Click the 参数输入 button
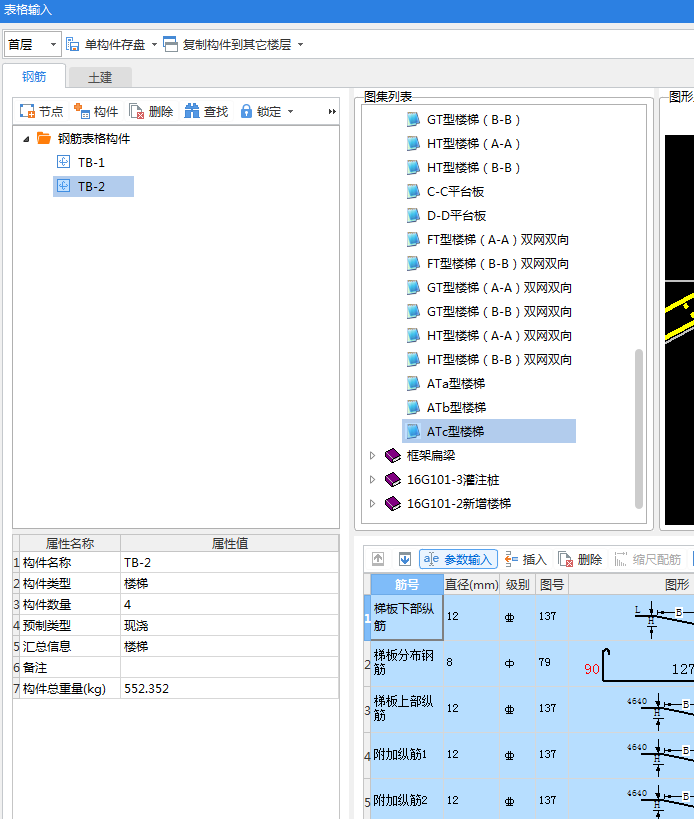Screen dimensions: 694x819 coord(458,559)
